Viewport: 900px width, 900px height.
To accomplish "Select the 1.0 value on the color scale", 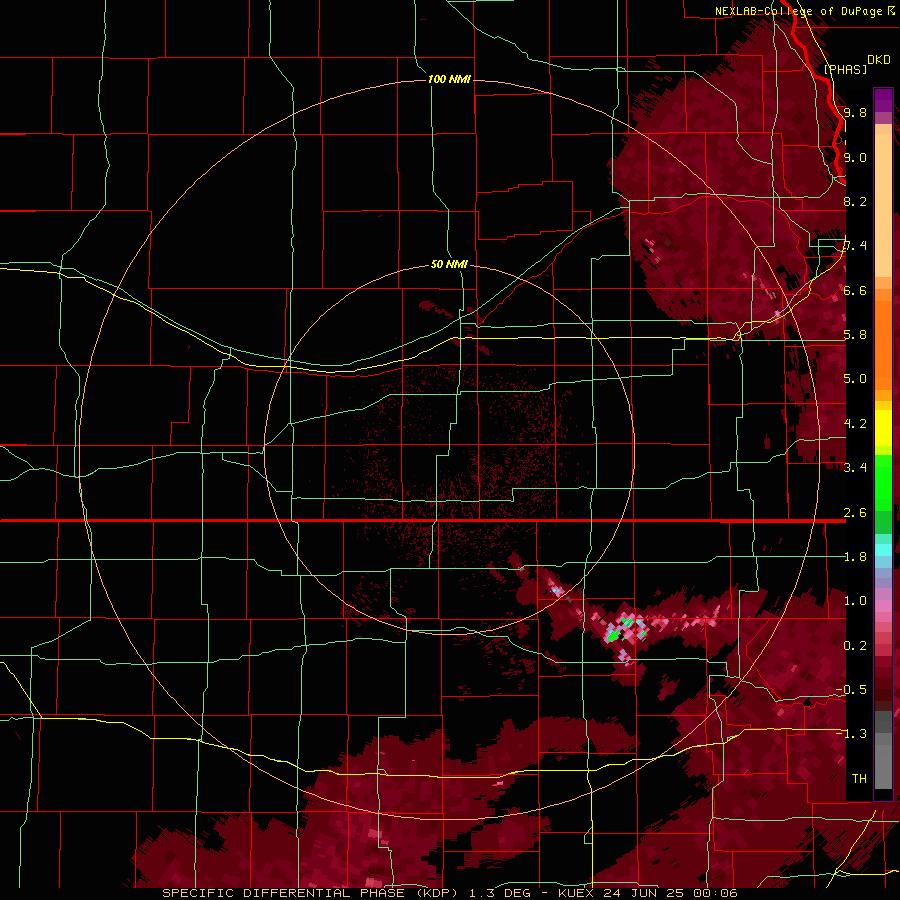I will click(855, 600).
